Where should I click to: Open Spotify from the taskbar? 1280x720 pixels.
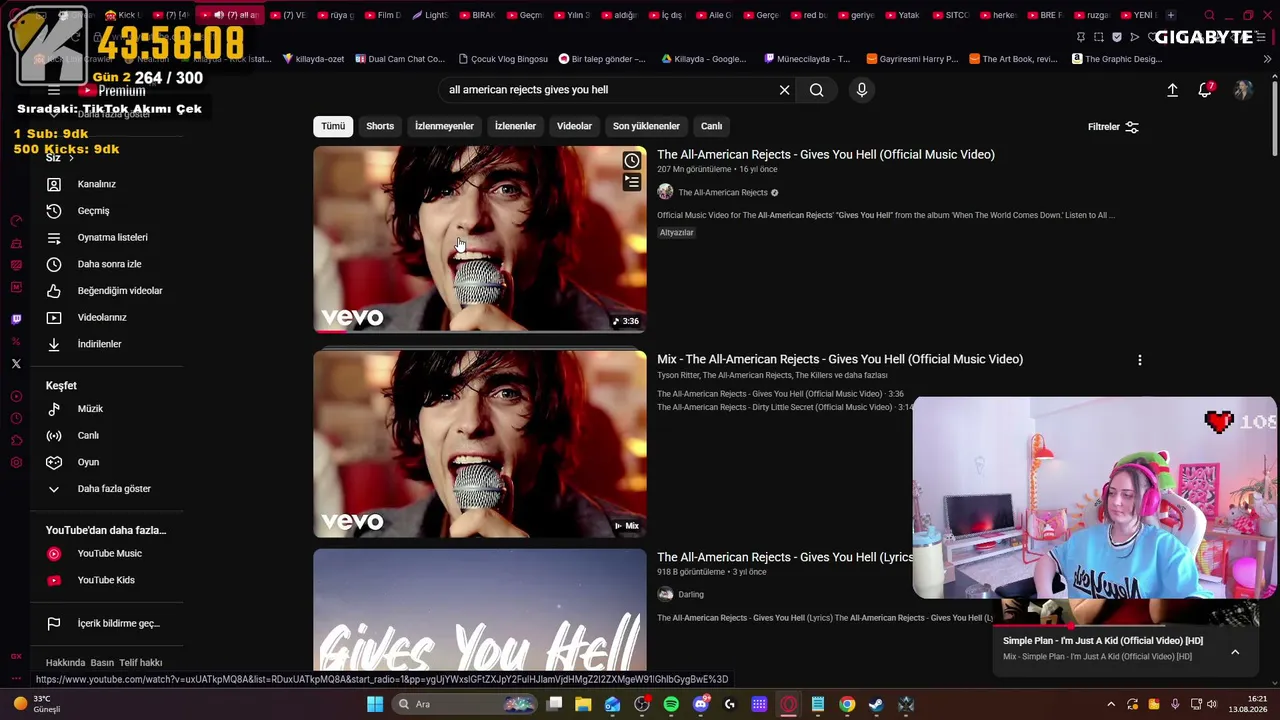click(x=671, y=704)
